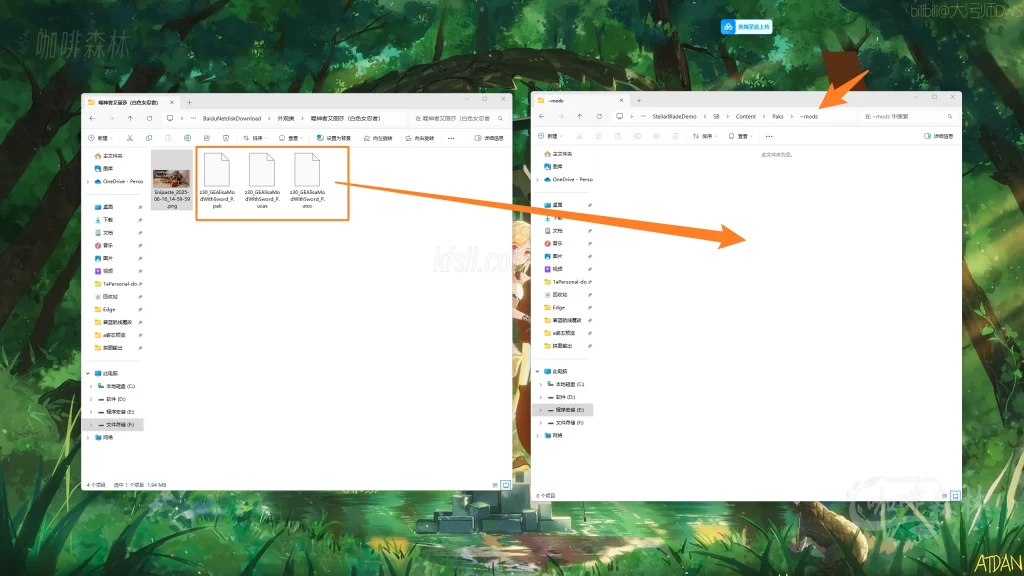The height and width of the screenshot is (576, 1024).
Task: Open Home in the left window sidebar
Action: click(108, 155)
